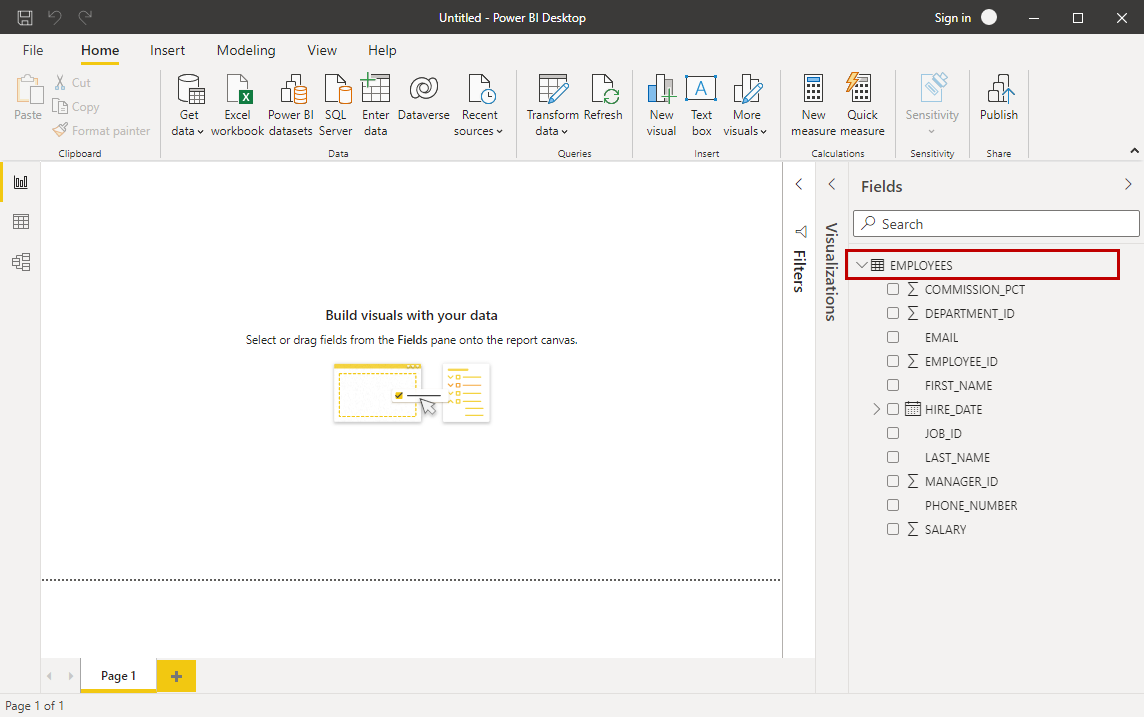
Task: Open the Model view in sidebar
Action: [20, 262]
